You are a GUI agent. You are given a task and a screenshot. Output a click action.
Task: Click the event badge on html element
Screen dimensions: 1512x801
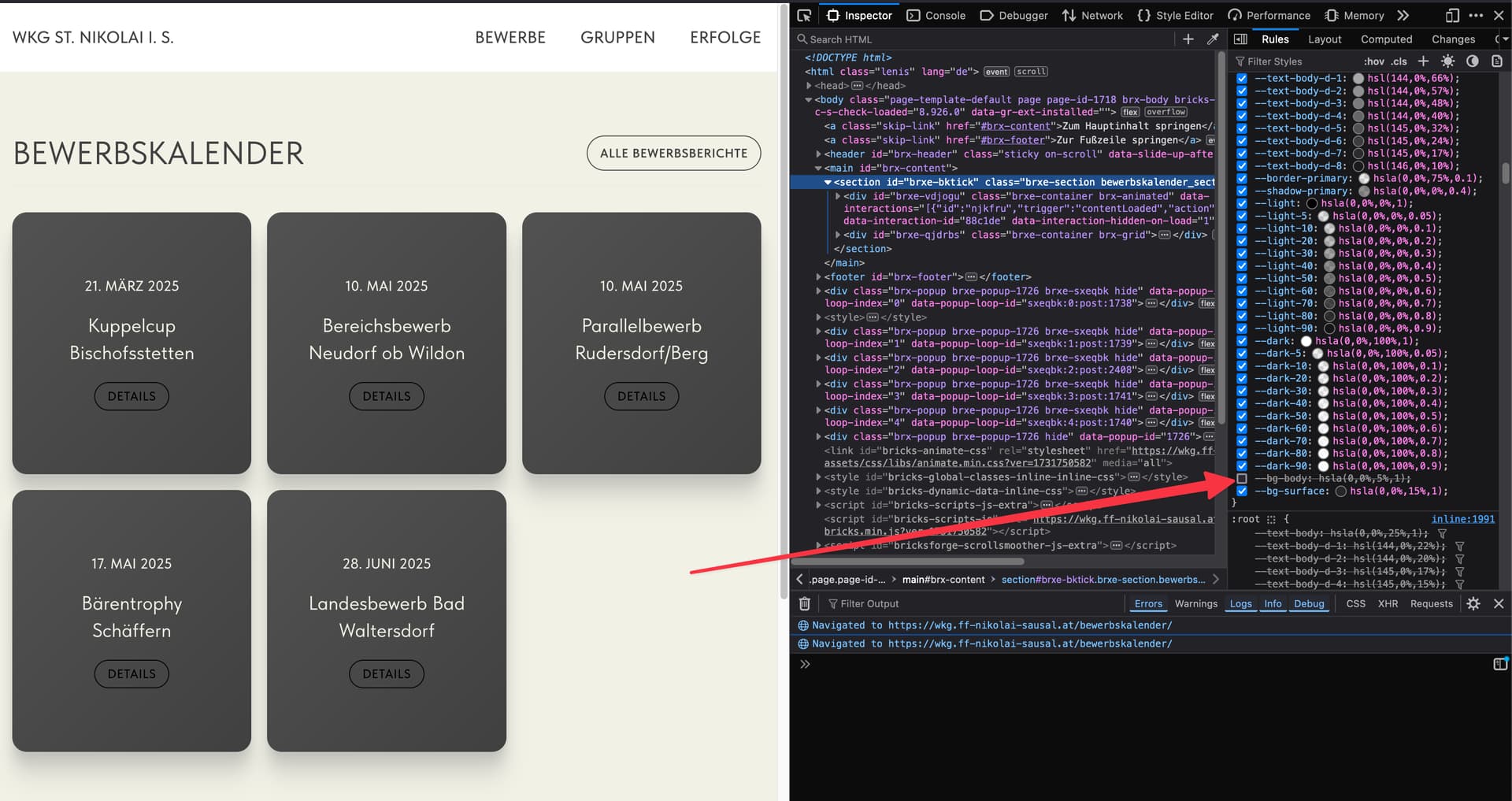(x=996, y=72)
